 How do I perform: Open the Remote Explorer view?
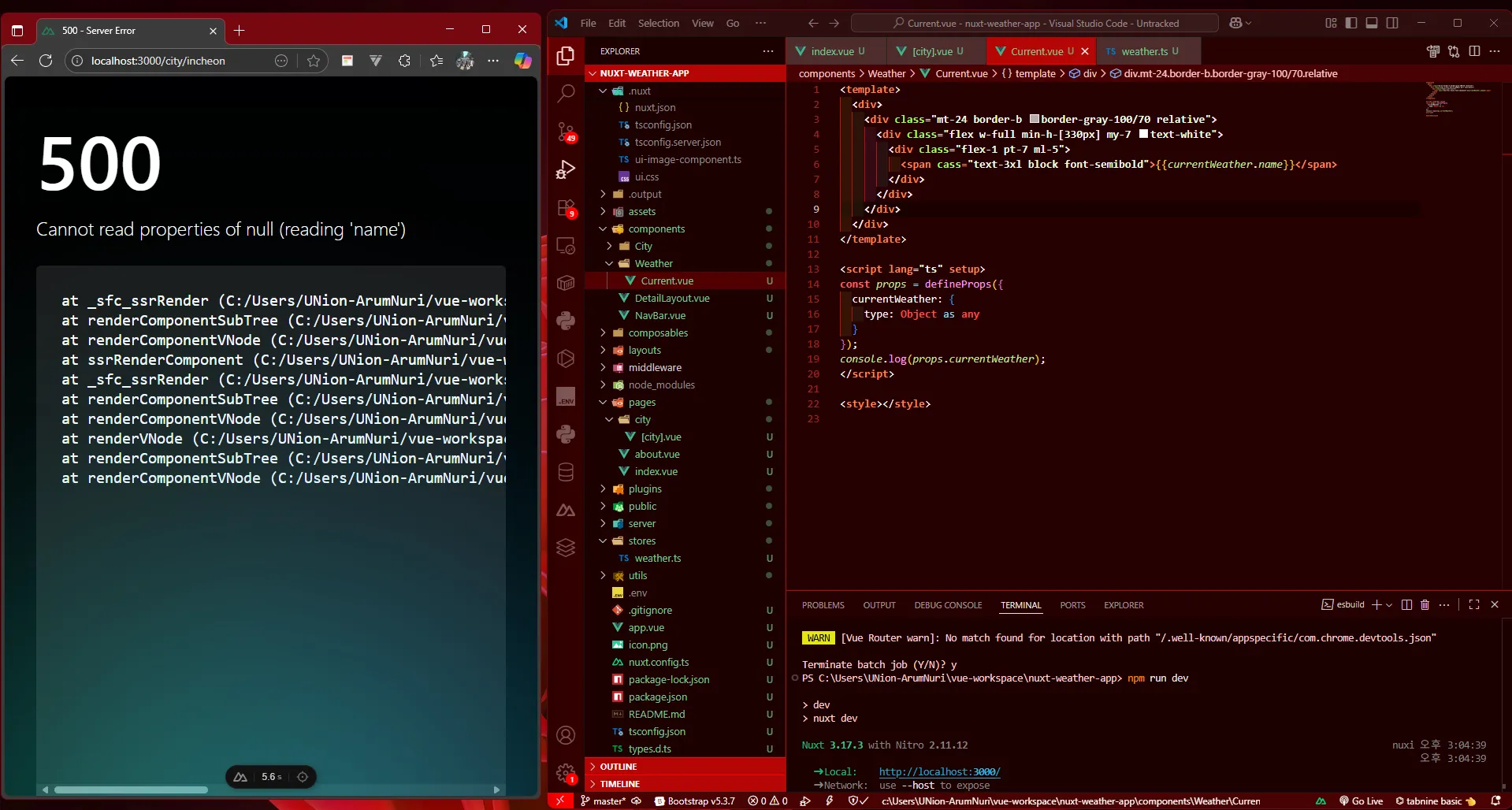pos(566,246)
